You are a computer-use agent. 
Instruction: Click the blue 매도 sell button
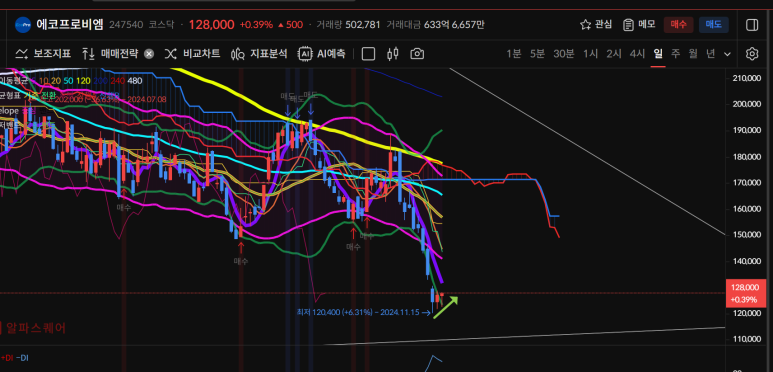713,25
